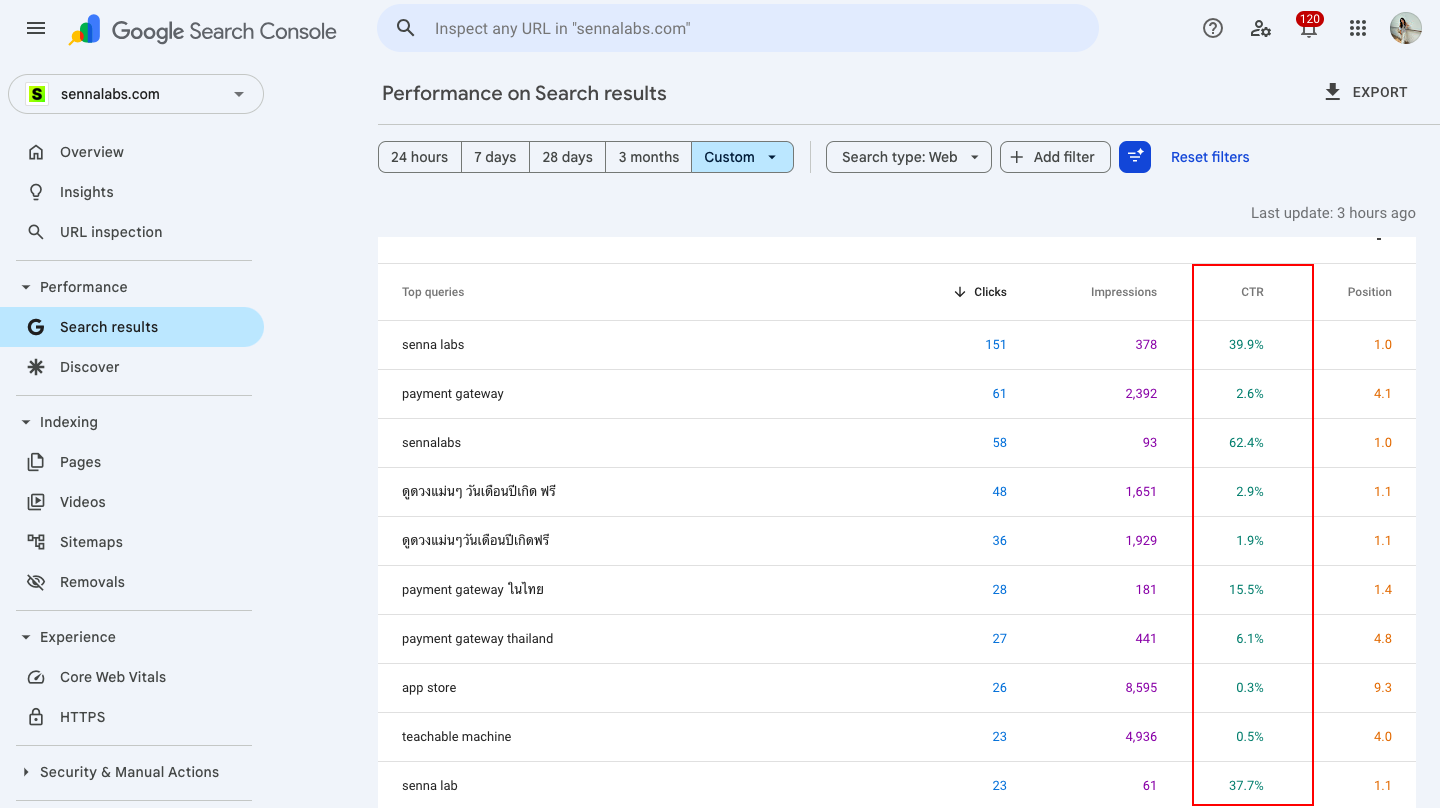The image size is (1440, 808).
Task: Collapse the Performance sidebar section
Action: tap(27, 287)
